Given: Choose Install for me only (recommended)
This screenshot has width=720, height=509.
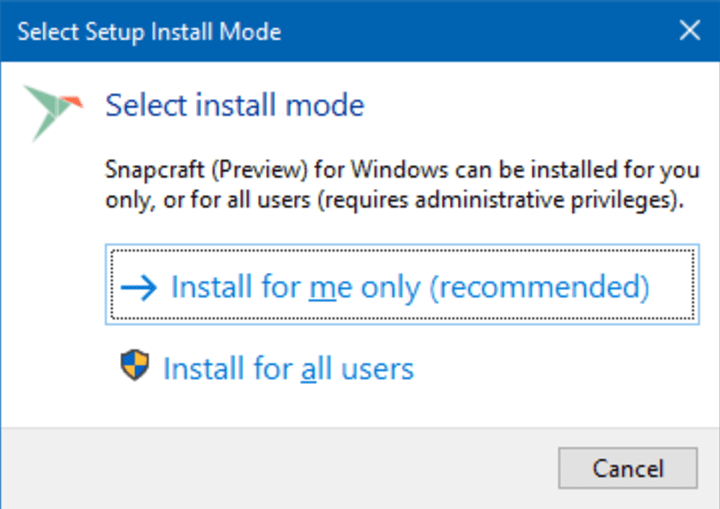Looking at the screenshot, I should tap(402, 284).
